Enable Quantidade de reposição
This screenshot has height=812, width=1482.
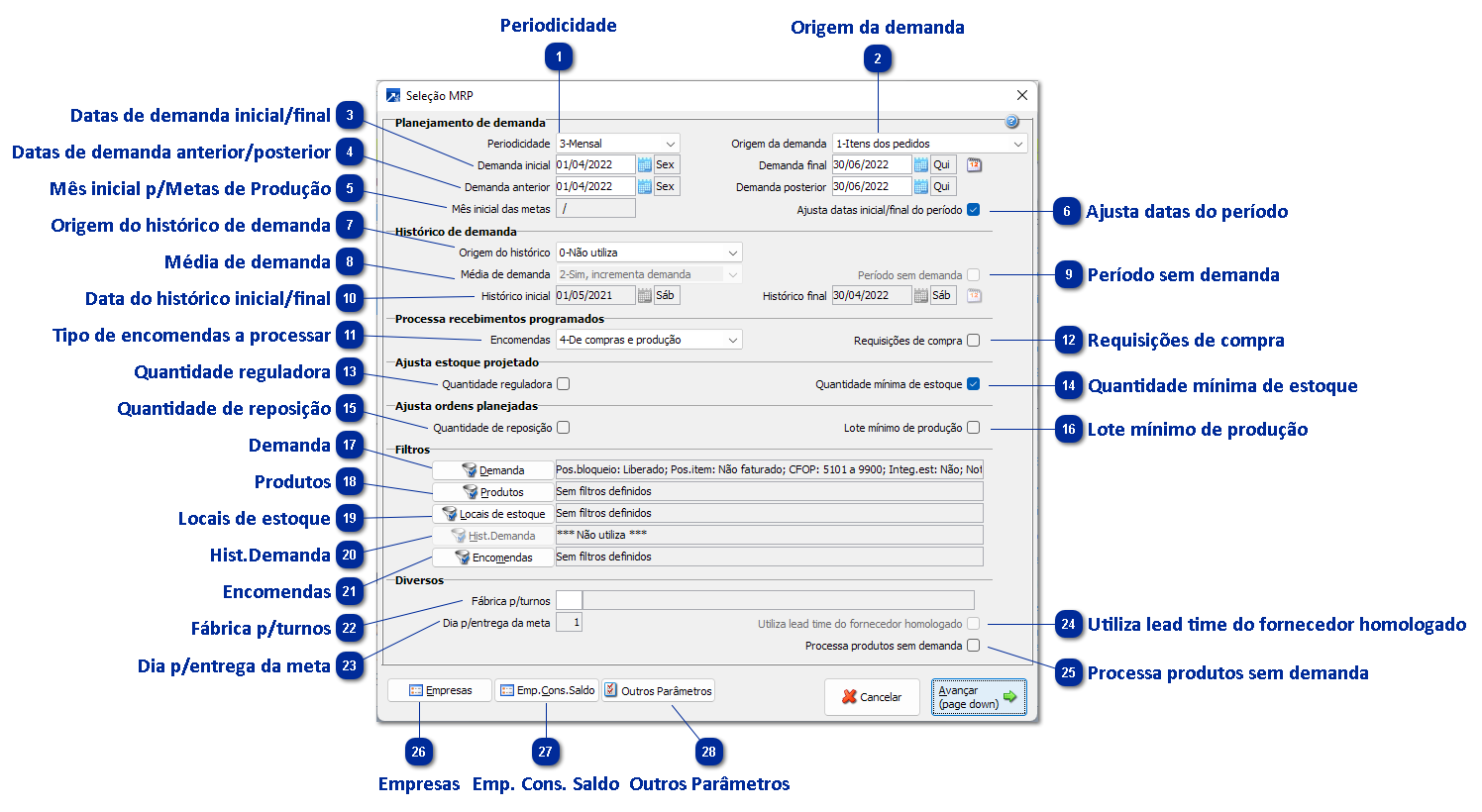point(563,428)
